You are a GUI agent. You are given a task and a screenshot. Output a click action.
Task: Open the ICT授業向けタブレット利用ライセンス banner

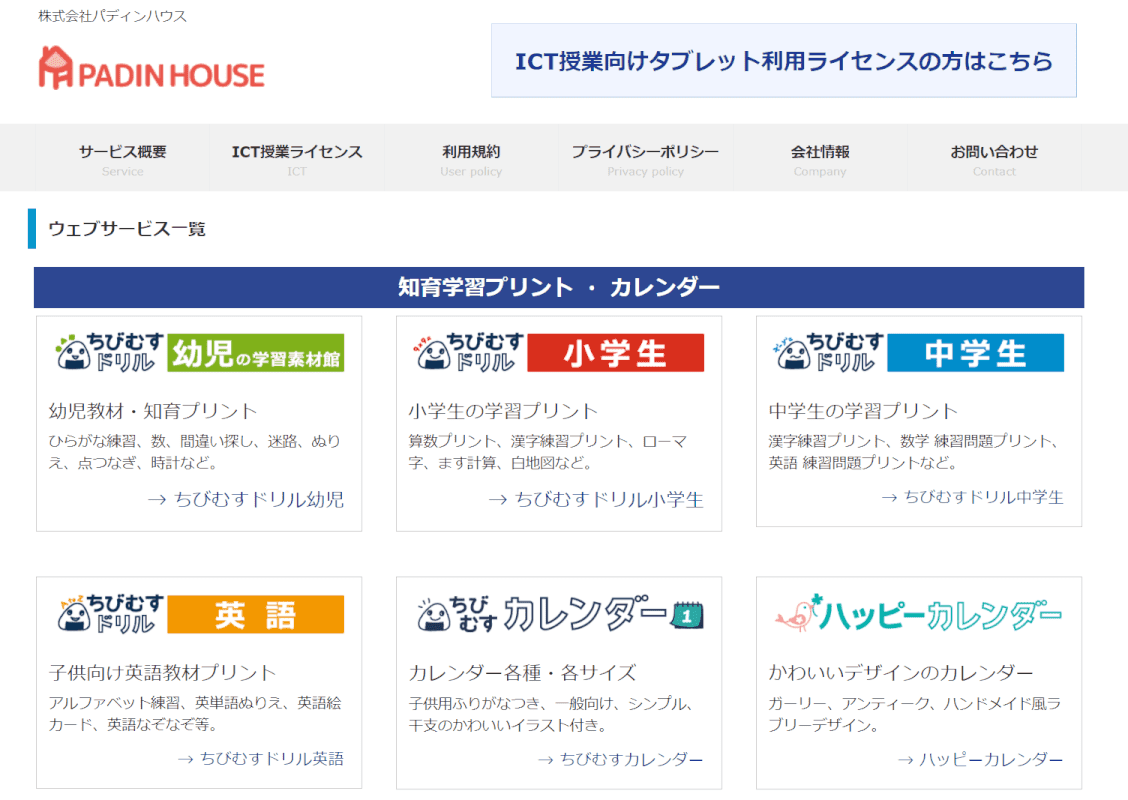point(783,60)
